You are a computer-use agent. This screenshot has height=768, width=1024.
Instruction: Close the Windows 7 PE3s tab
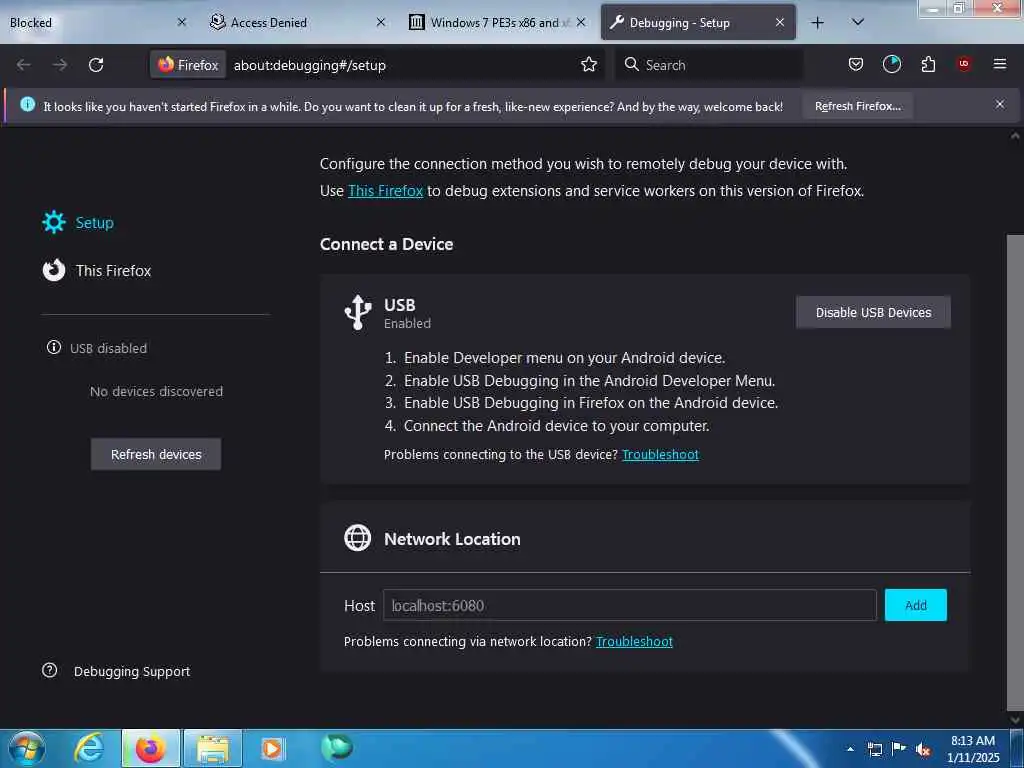coord(581,22)
